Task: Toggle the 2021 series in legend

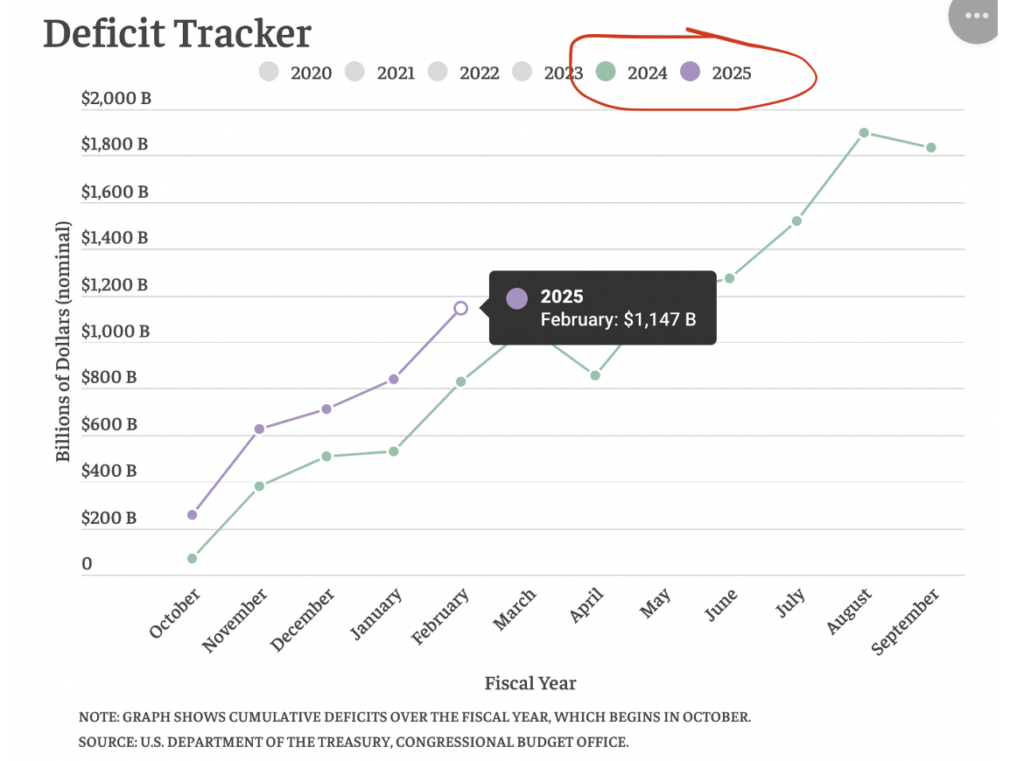Action: point(379,72)
